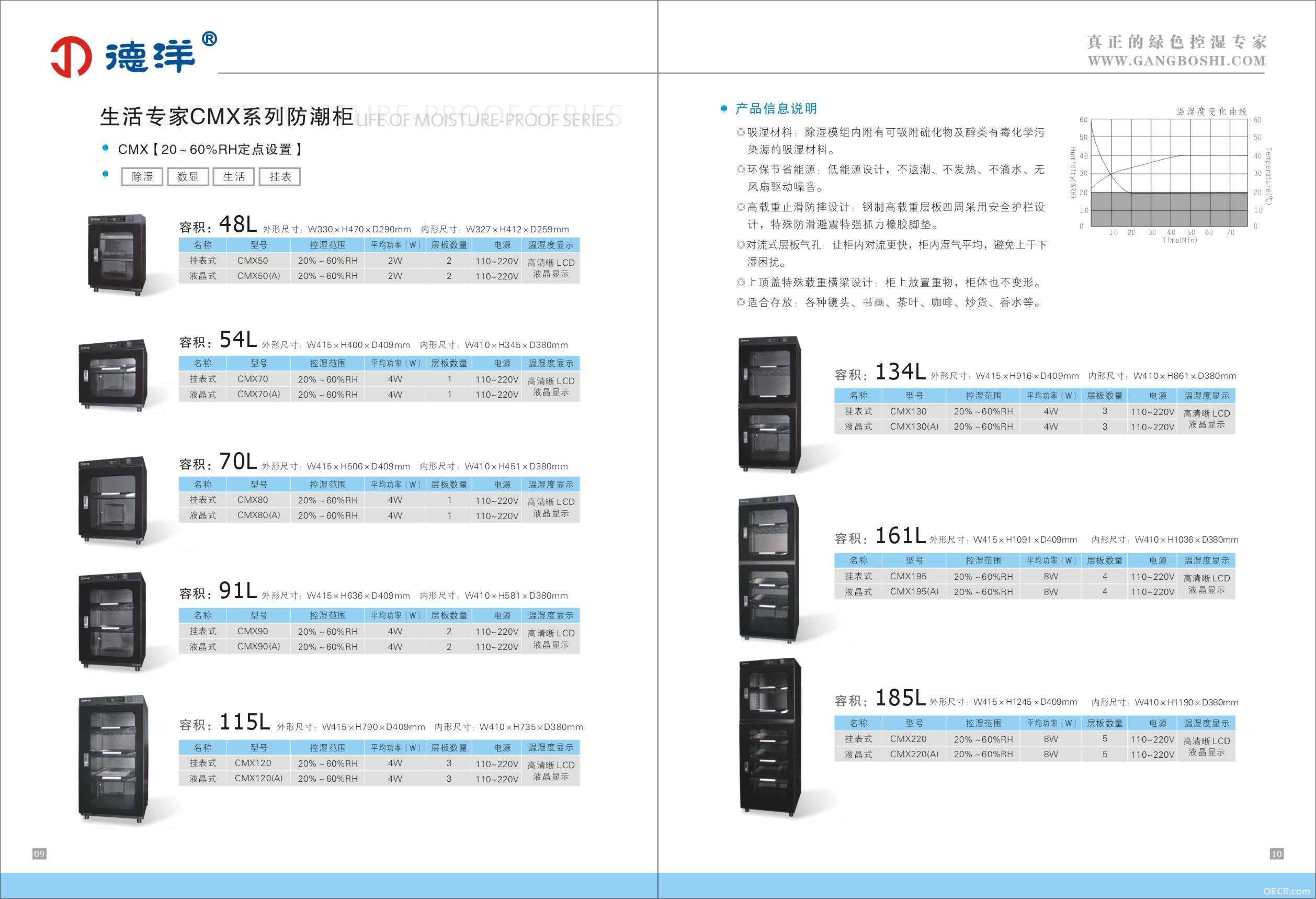
Task: Select the 生活 tag box
Action: coord(234,177)
